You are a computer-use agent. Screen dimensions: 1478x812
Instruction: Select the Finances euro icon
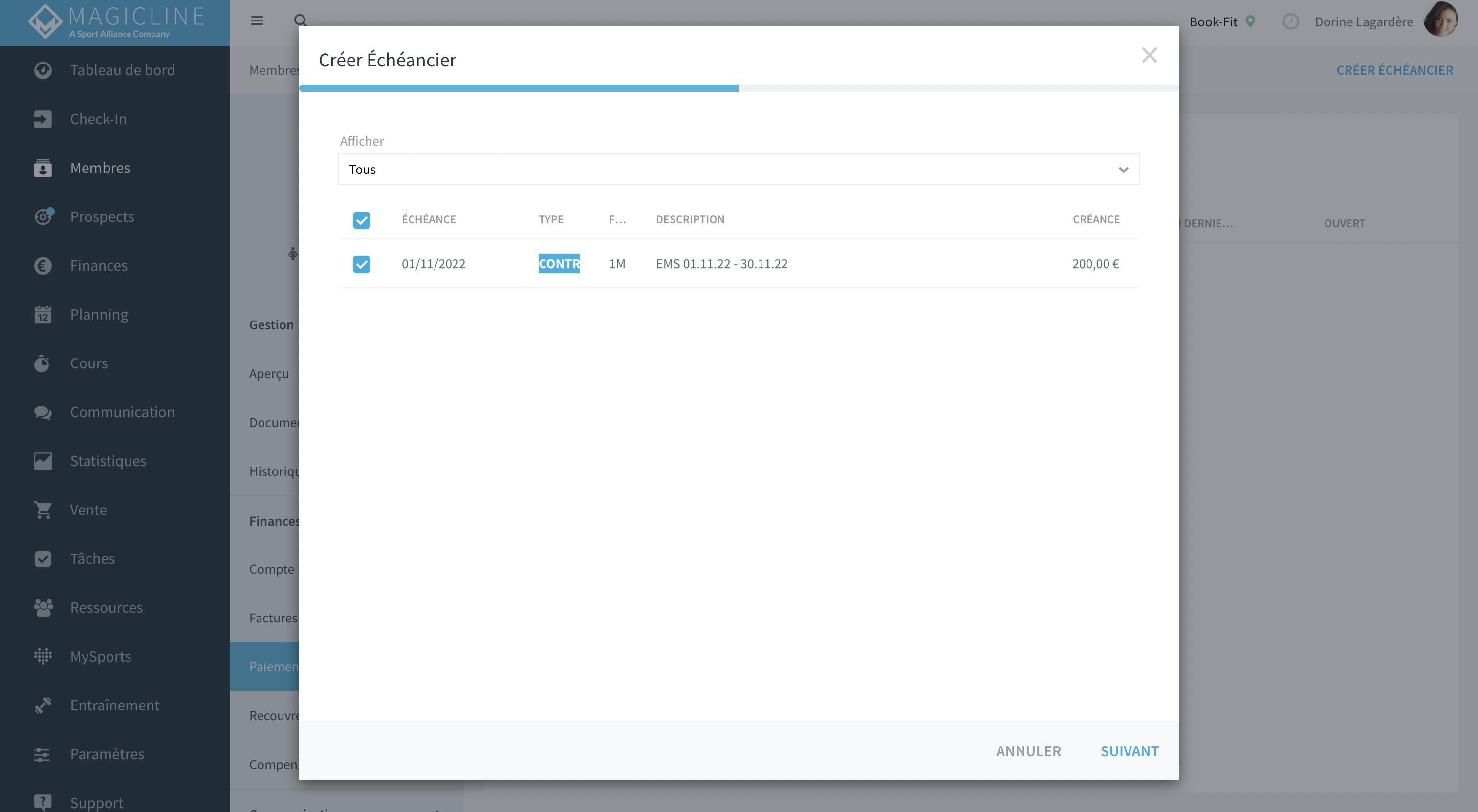tap(43, 265)
